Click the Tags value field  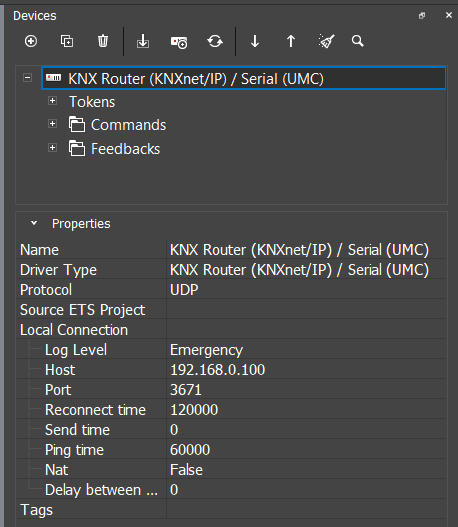pos(306,510)
